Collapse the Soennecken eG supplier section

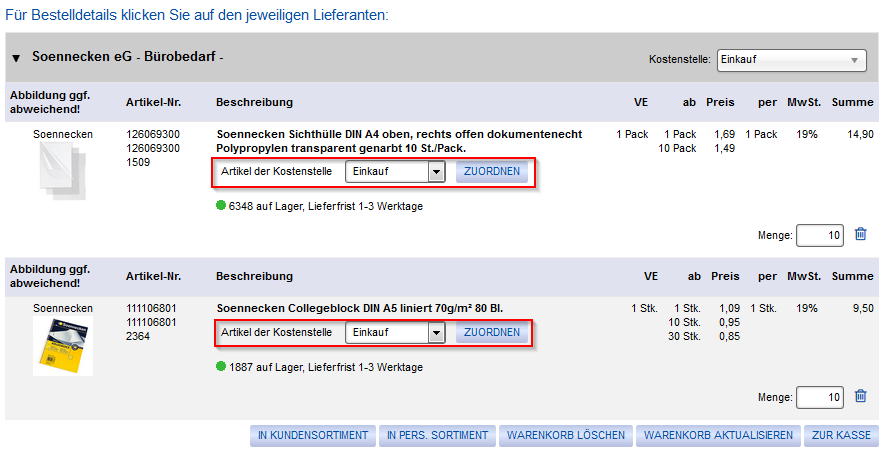point(16,58)
